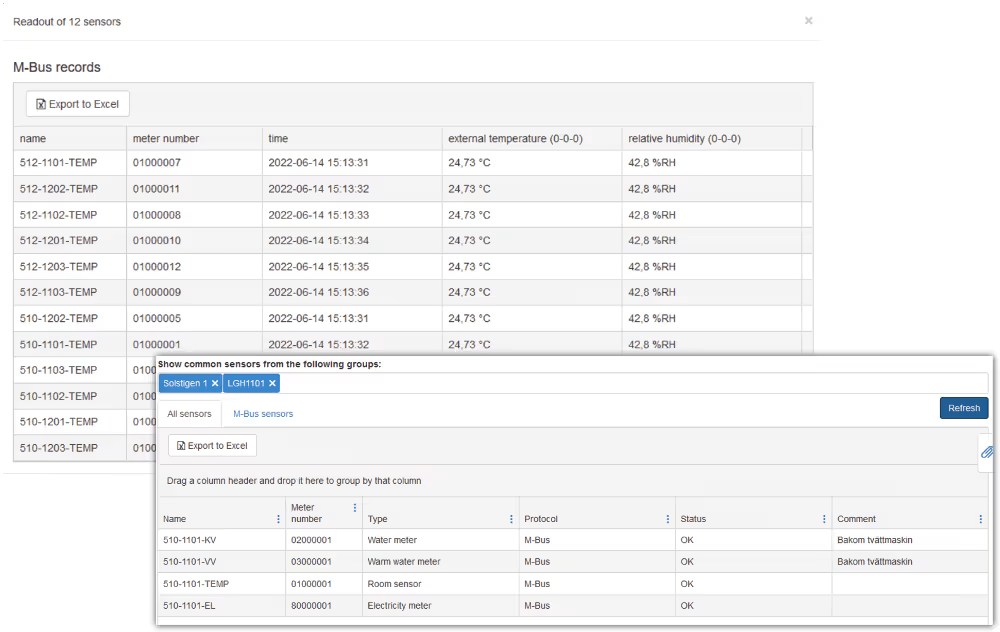Remove the Solstigen 1 group tag
1000x632 pixels.
[x=214, y=384]
